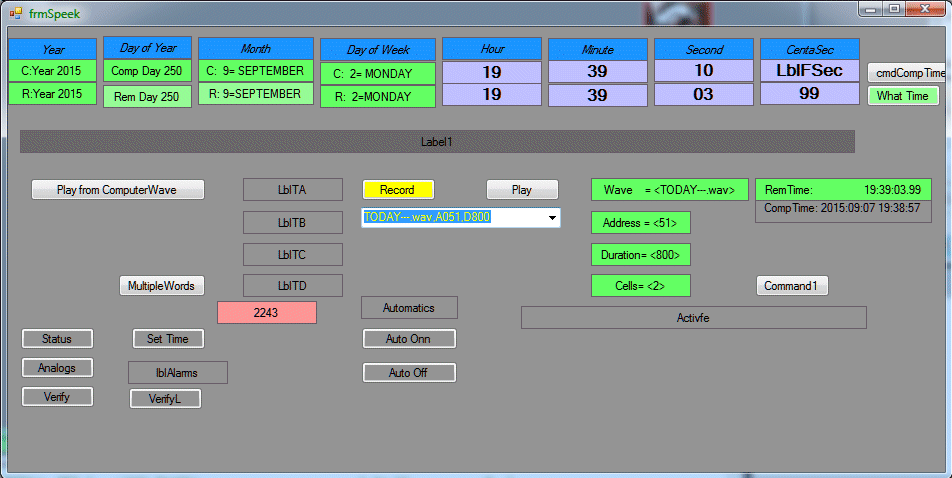This screenshot has width=952, height=478.
Task: Click the MultipleWords button
Action: point(162,285)
